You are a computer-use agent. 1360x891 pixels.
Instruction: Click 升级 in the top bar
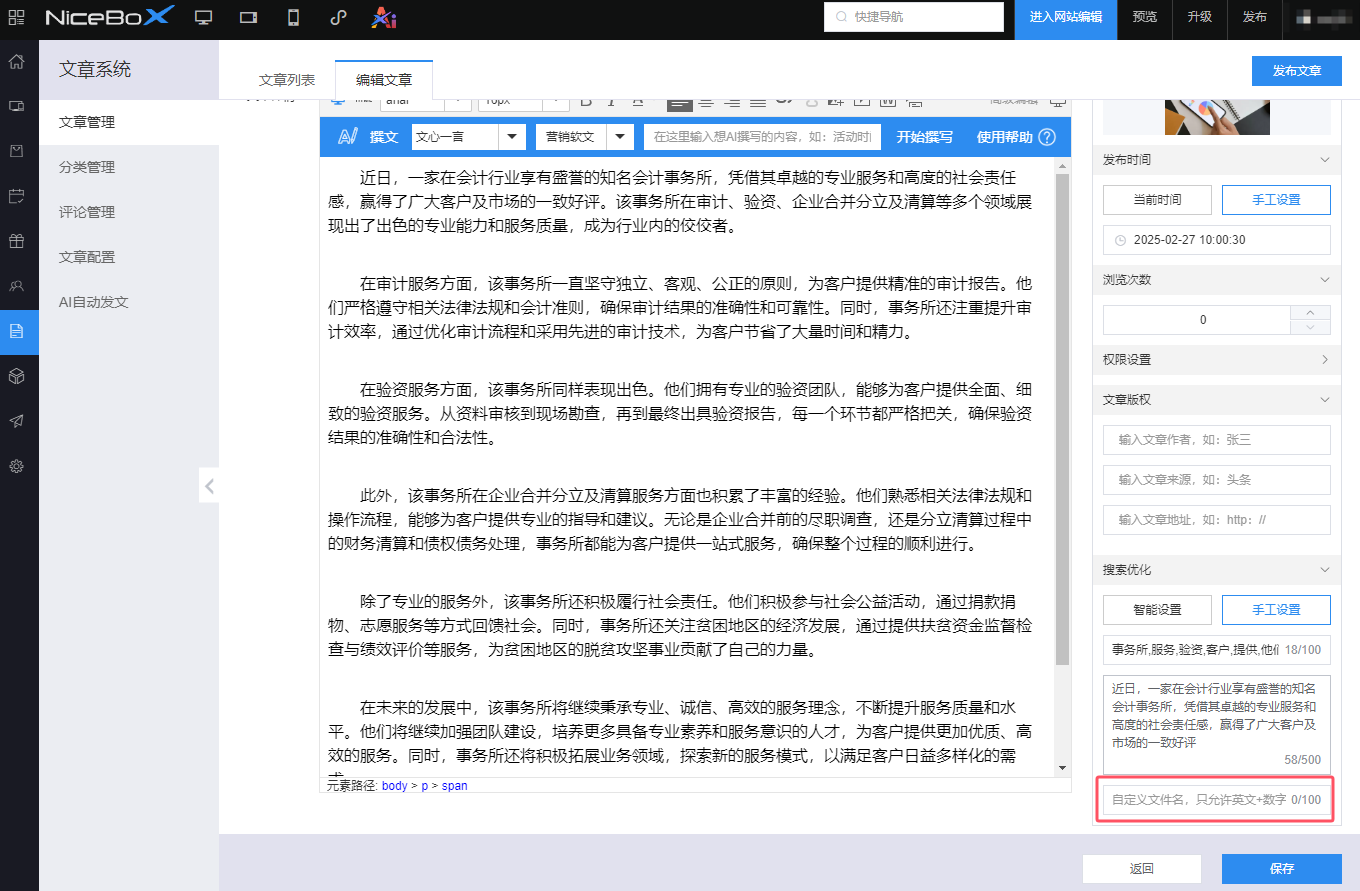click(x=1200, y=17)
